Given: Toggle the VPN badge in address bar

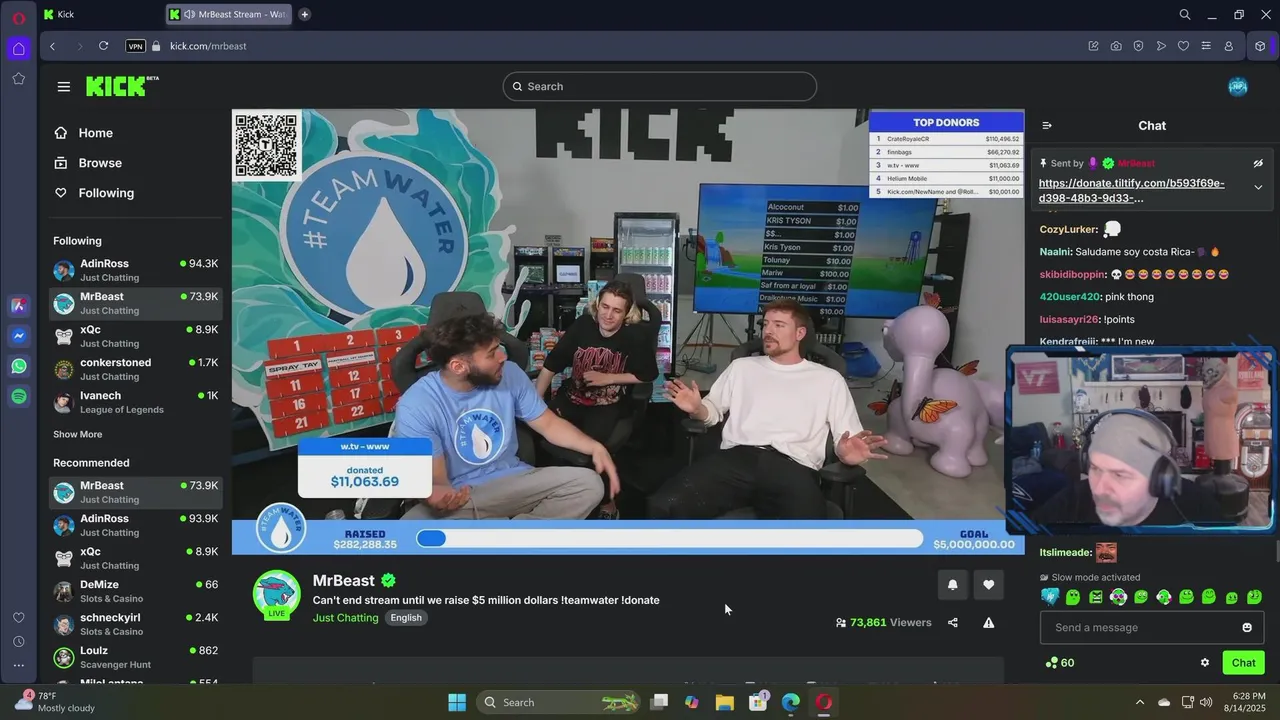Looking at the screenshot, I should tap(135, 46).
